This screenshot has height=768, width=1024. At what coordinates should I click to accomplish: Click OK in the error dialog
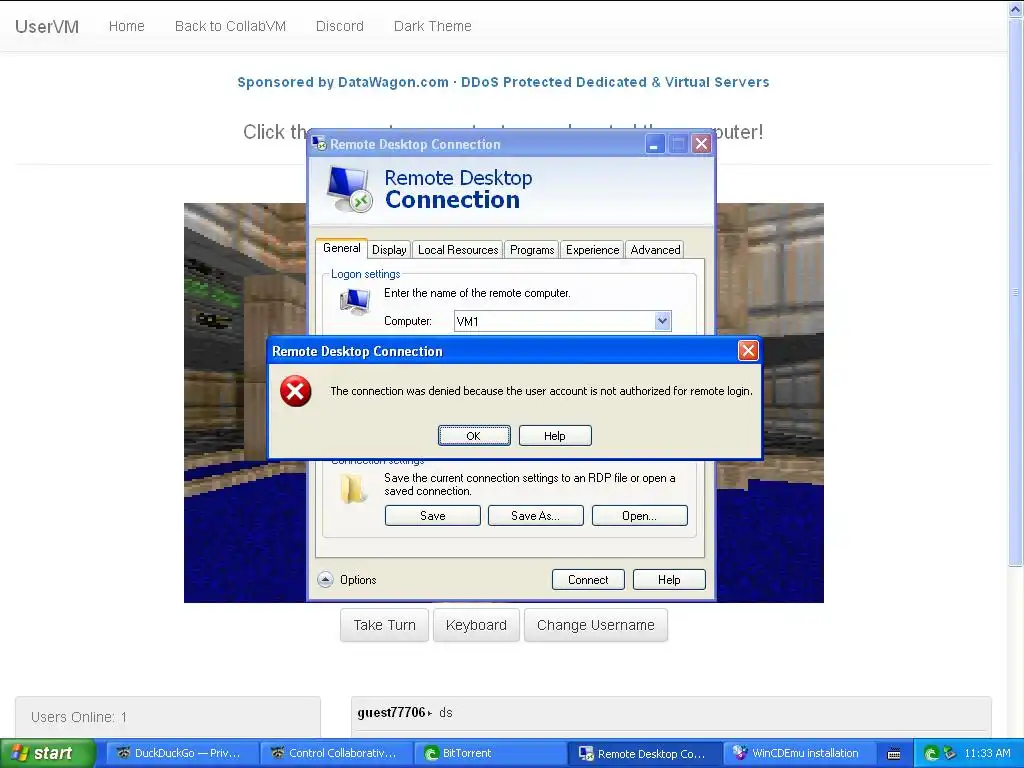474,436
